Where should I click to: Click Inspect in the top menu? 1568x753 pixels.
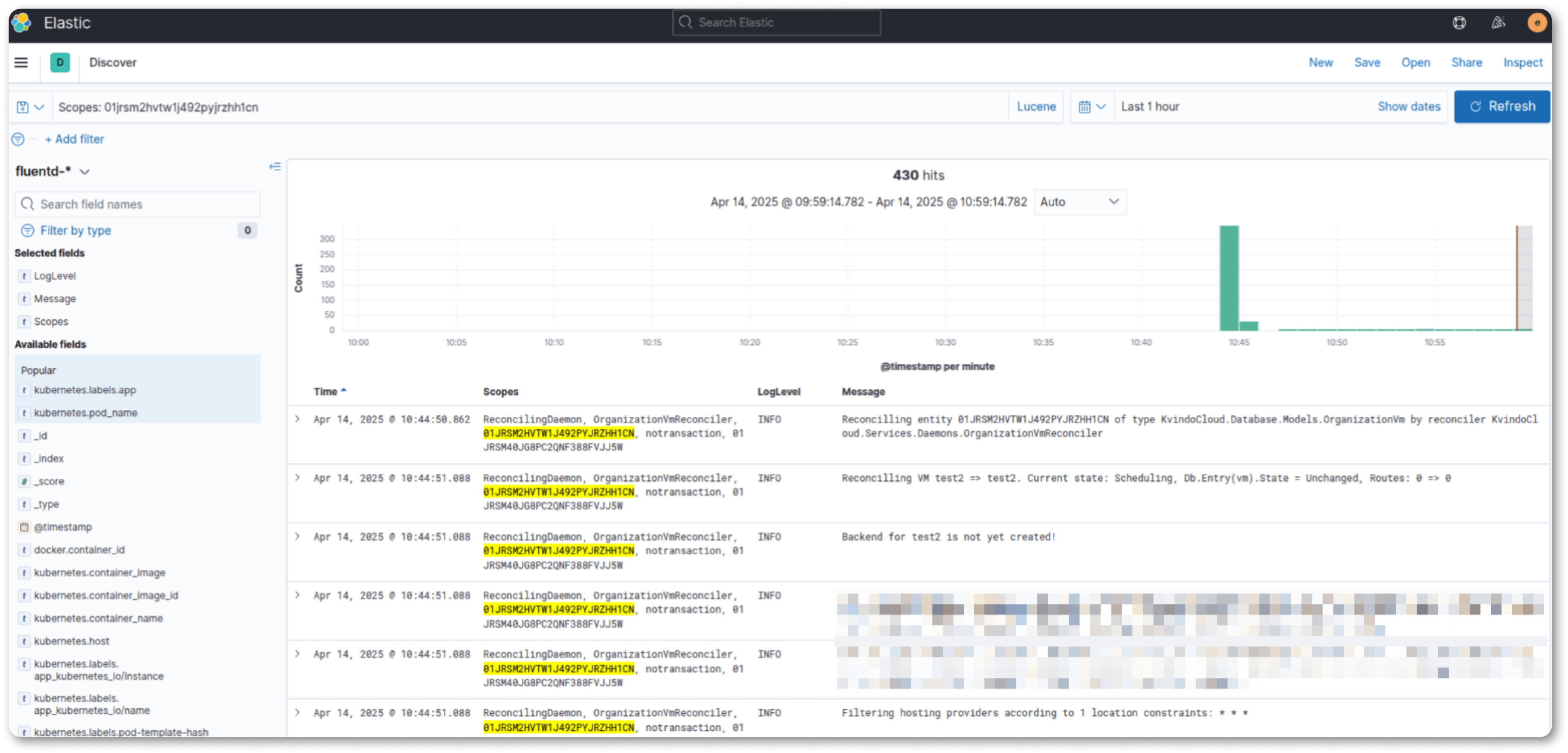pos(1522,63)
